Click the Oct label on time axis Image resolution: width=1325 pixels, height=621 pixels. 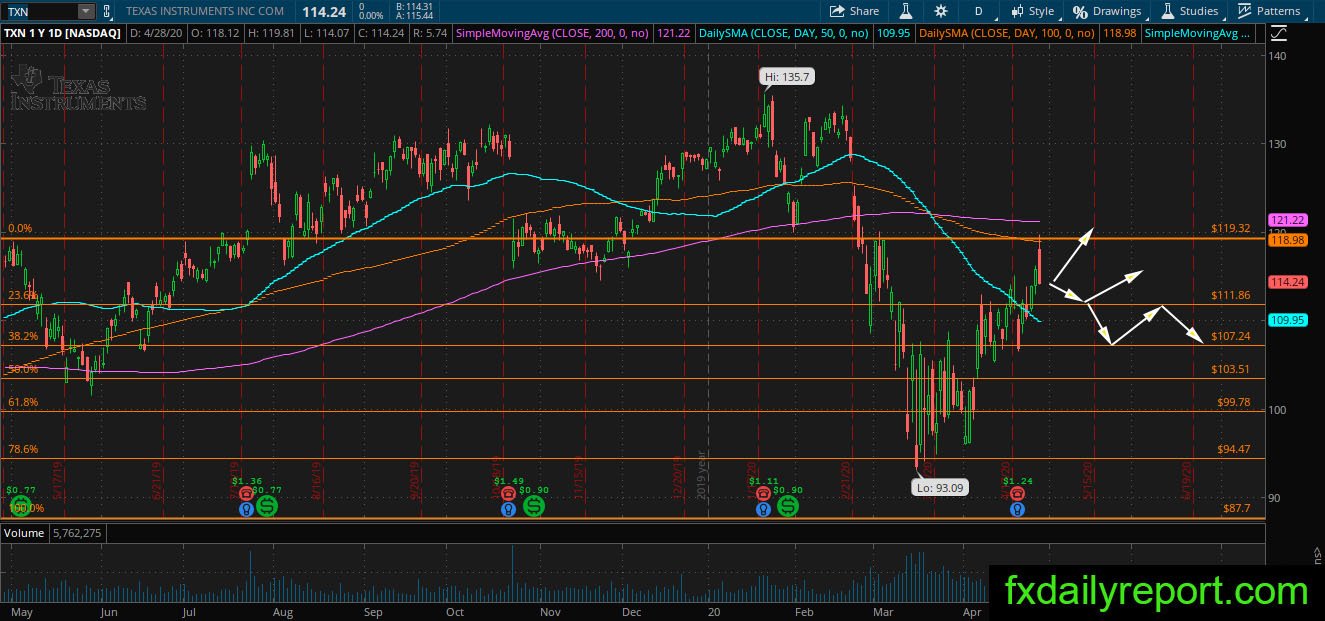point(455,610)
